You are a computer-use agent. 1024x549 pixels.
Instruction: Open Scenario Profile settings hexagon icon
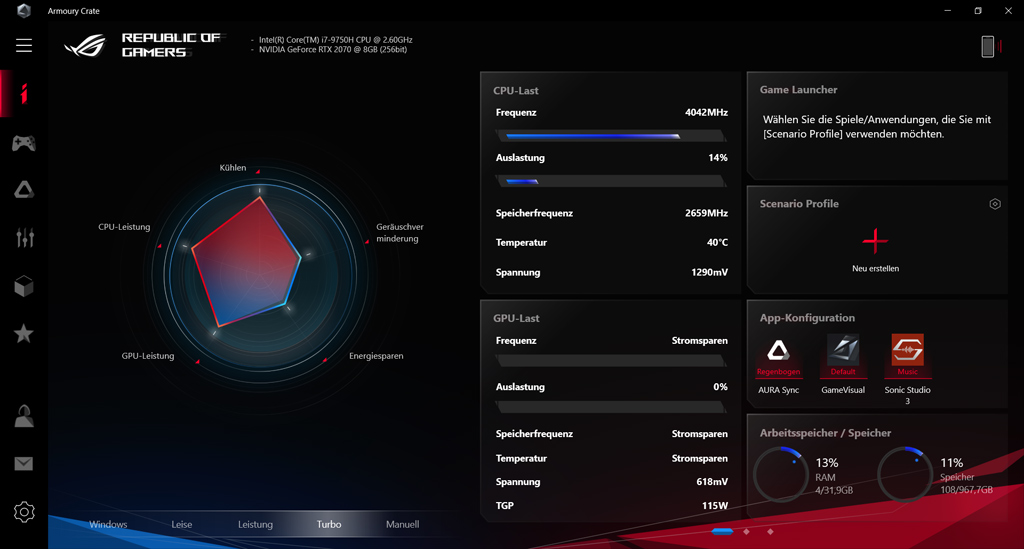pos(994,204)
